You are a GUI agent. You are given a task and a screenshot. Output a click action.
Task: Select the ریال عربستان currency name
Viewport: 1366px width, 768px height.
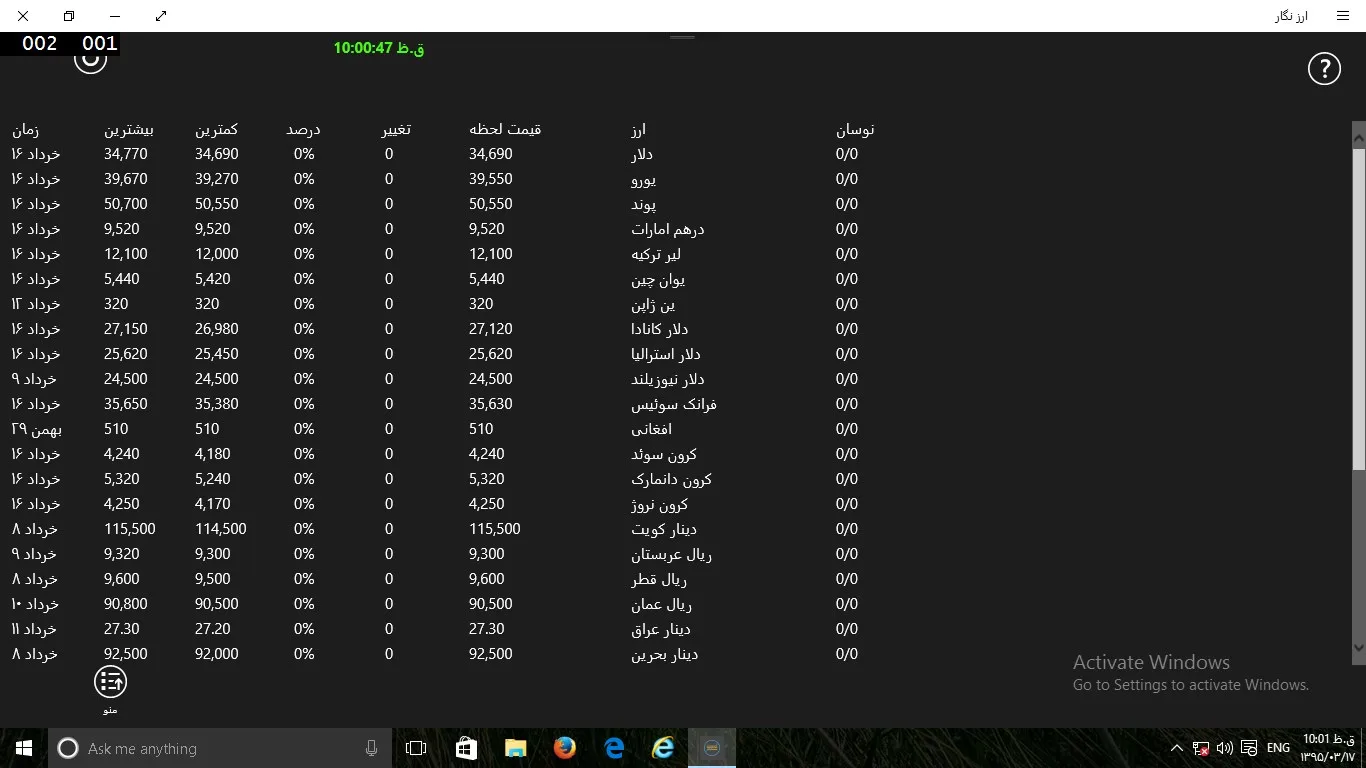pyautogui.click(x=671, y=554)
